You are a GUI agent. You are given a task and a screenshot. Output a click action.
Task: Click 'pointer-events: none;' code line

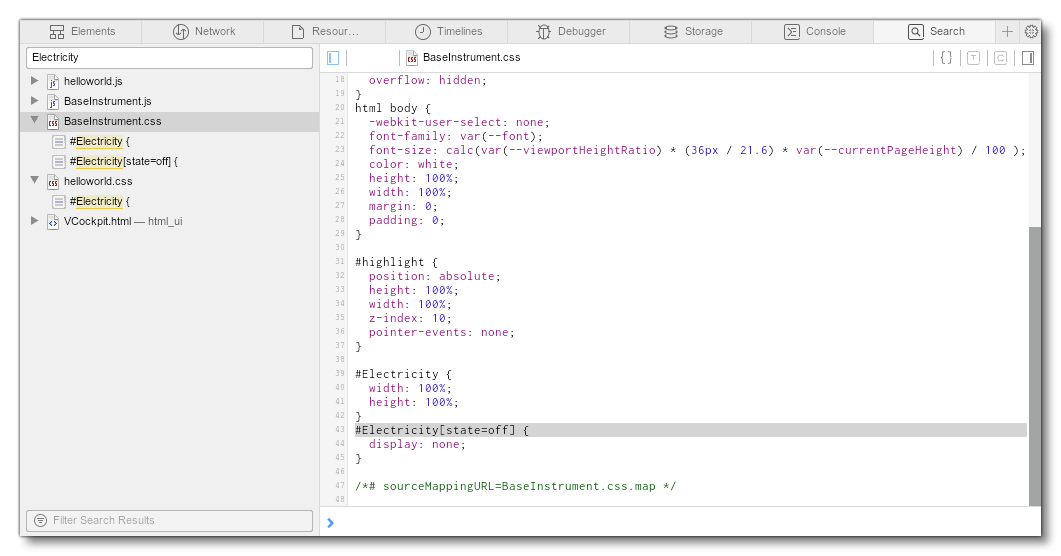441,332
